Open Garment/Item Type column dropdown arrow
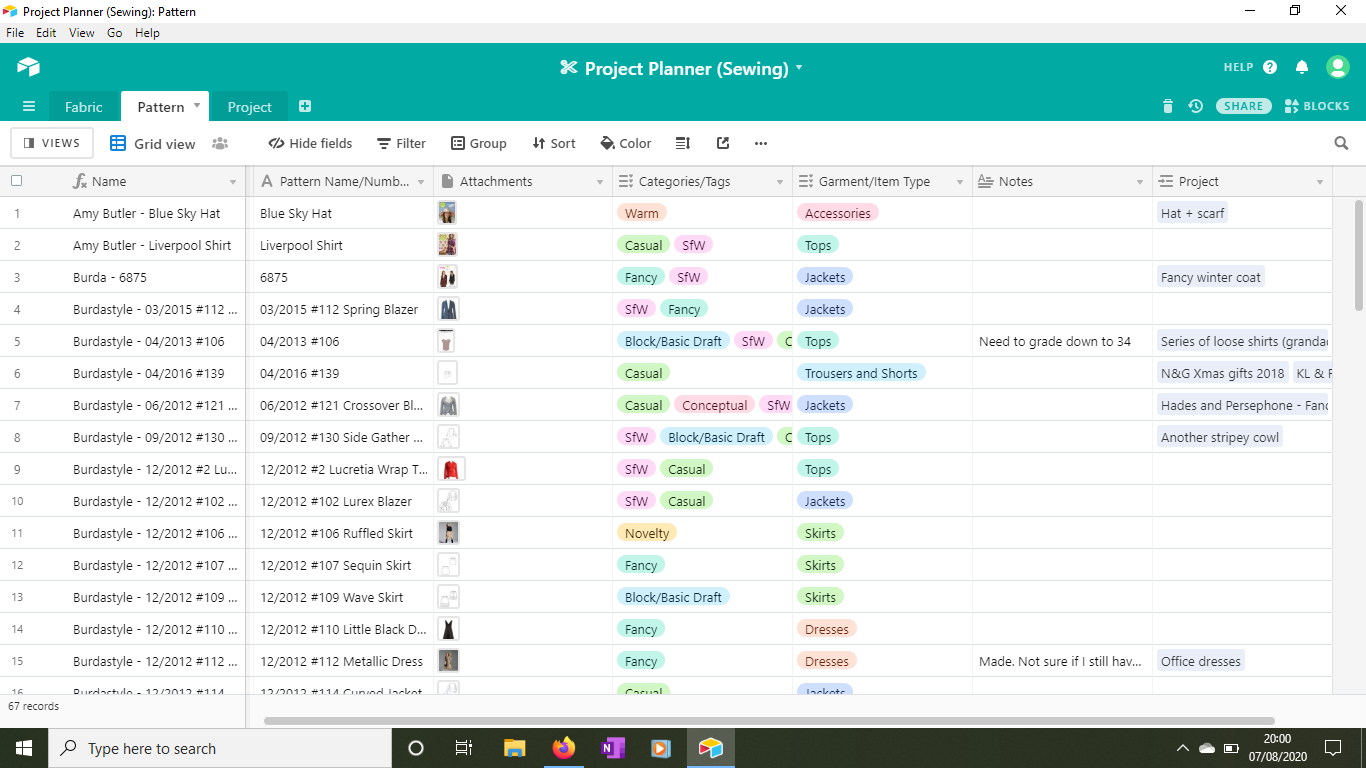Screen dimensions: 1366x768 click(x=960, y=182)
